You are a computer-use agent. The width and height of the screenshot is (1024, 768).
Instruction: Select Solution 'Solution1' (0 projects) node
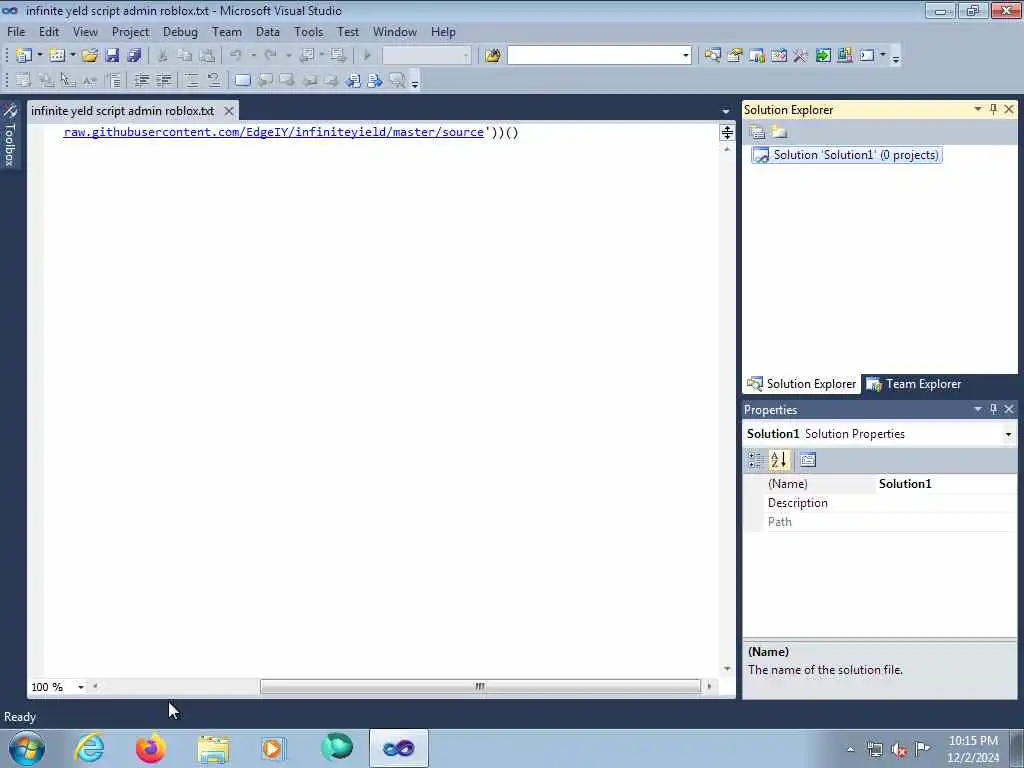tap(846, 155)
